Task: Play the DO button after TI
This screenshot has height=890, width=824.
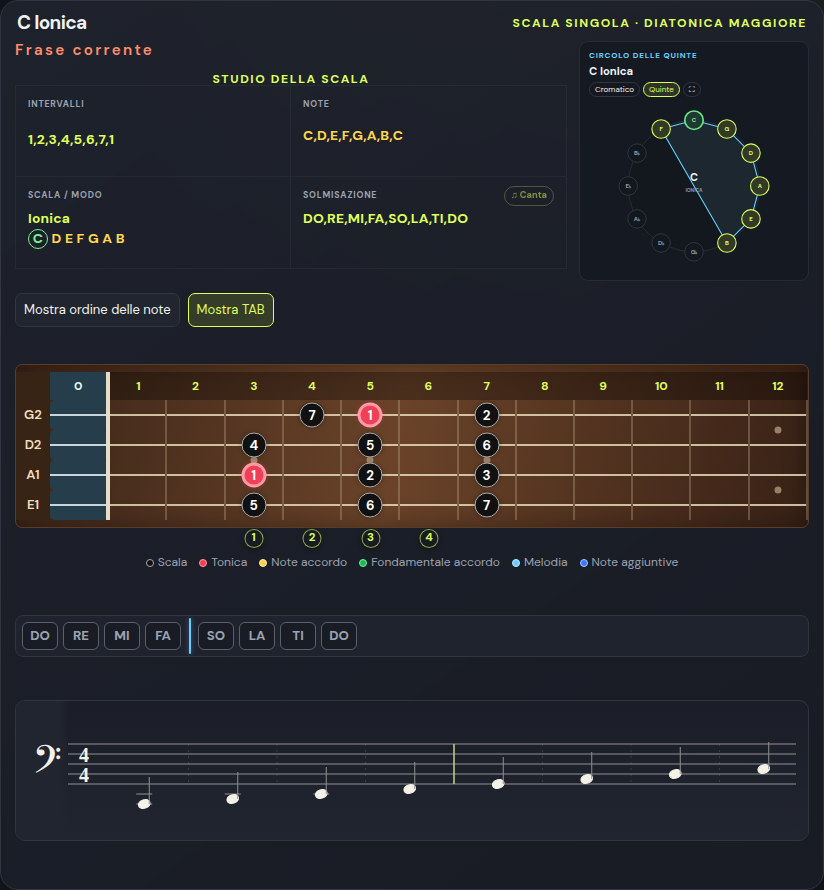Action: (339, 636)
